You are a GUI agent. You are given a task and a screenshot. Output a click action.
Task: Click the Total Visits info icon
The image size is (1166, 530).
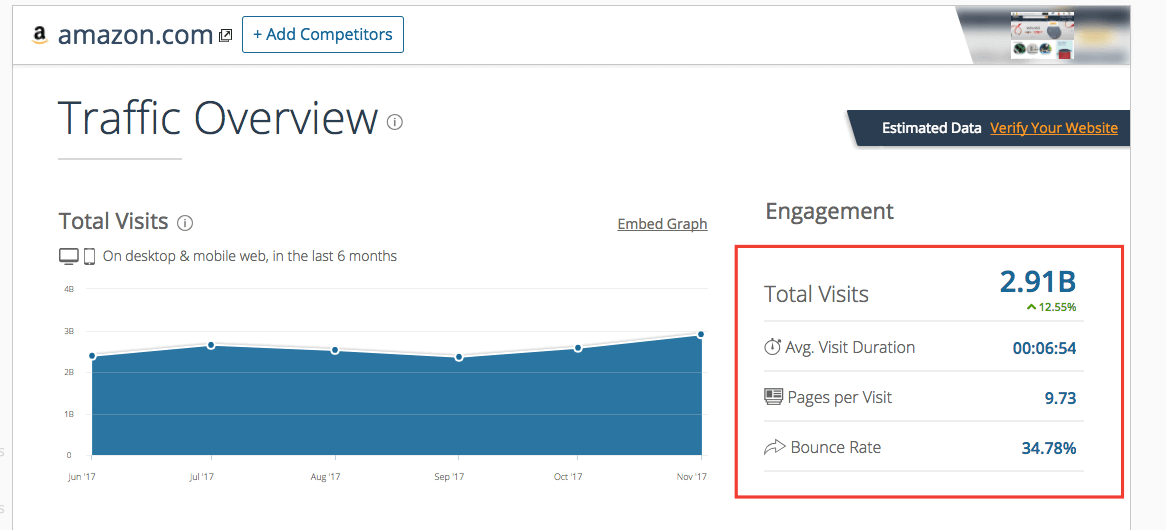tap(185, 222)
